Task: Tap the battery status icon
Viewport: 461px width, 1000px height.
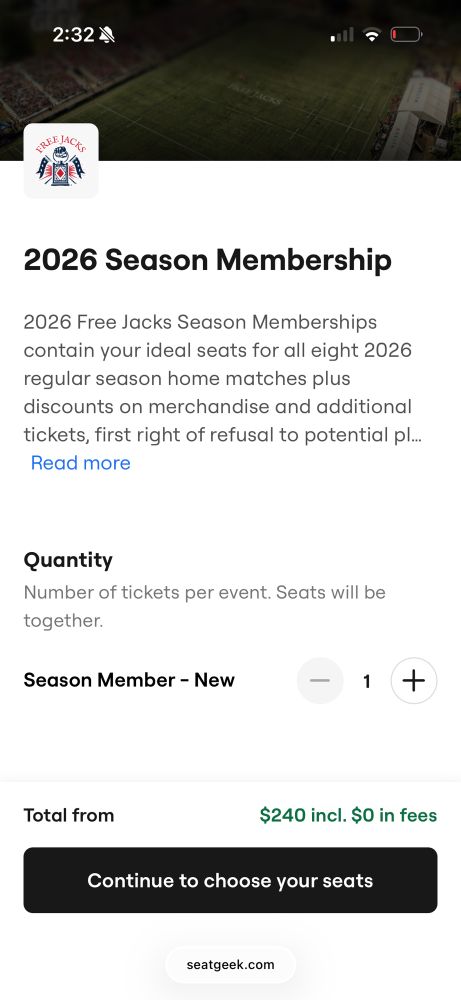Action: [406, 34]
